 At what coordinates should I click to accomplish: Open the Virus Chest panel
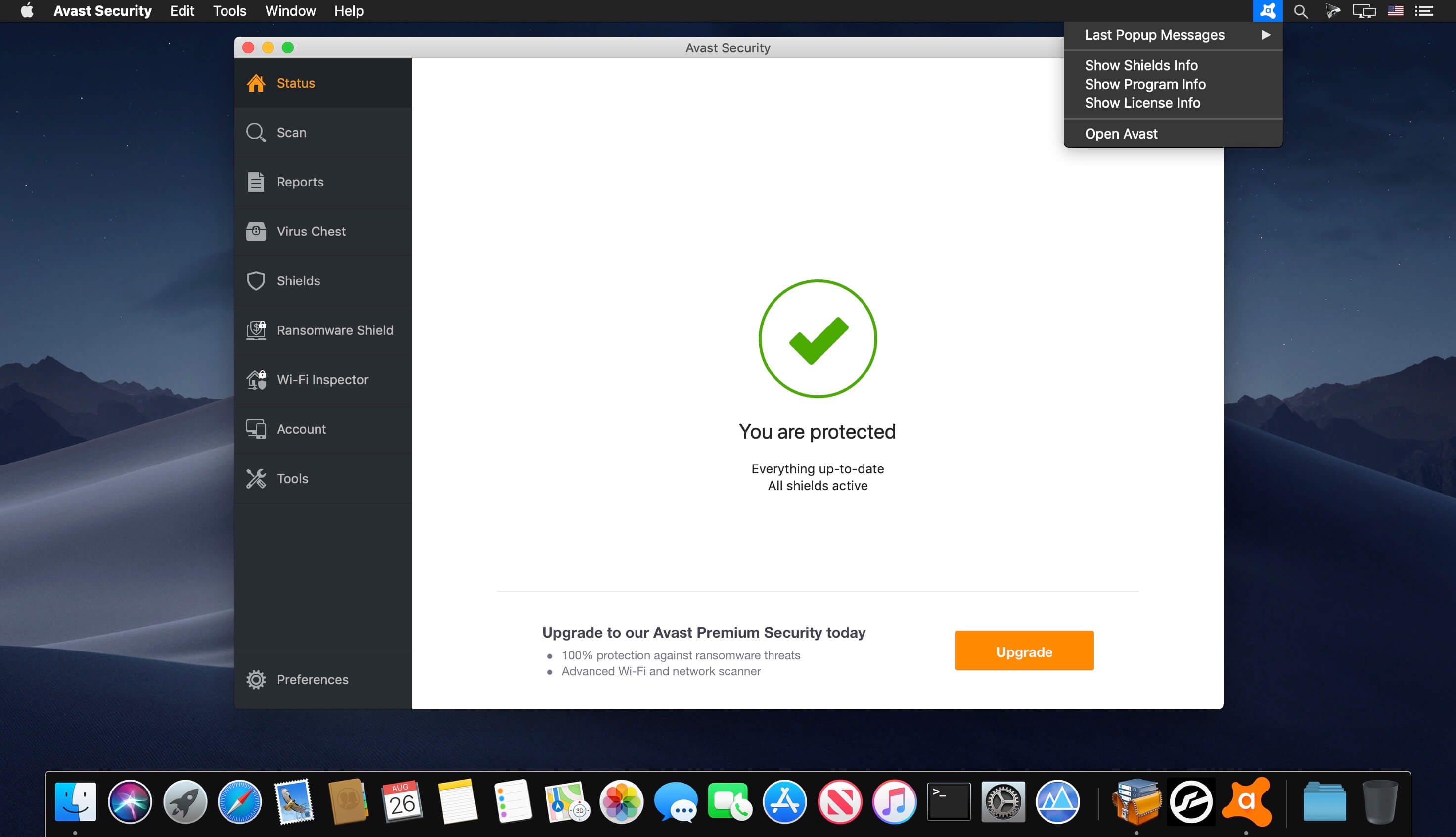(x=311, y=231)
